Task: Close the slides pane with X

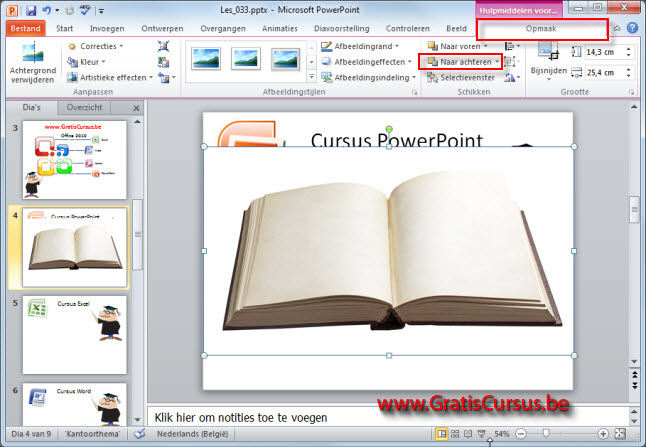Action: [136, 108]
